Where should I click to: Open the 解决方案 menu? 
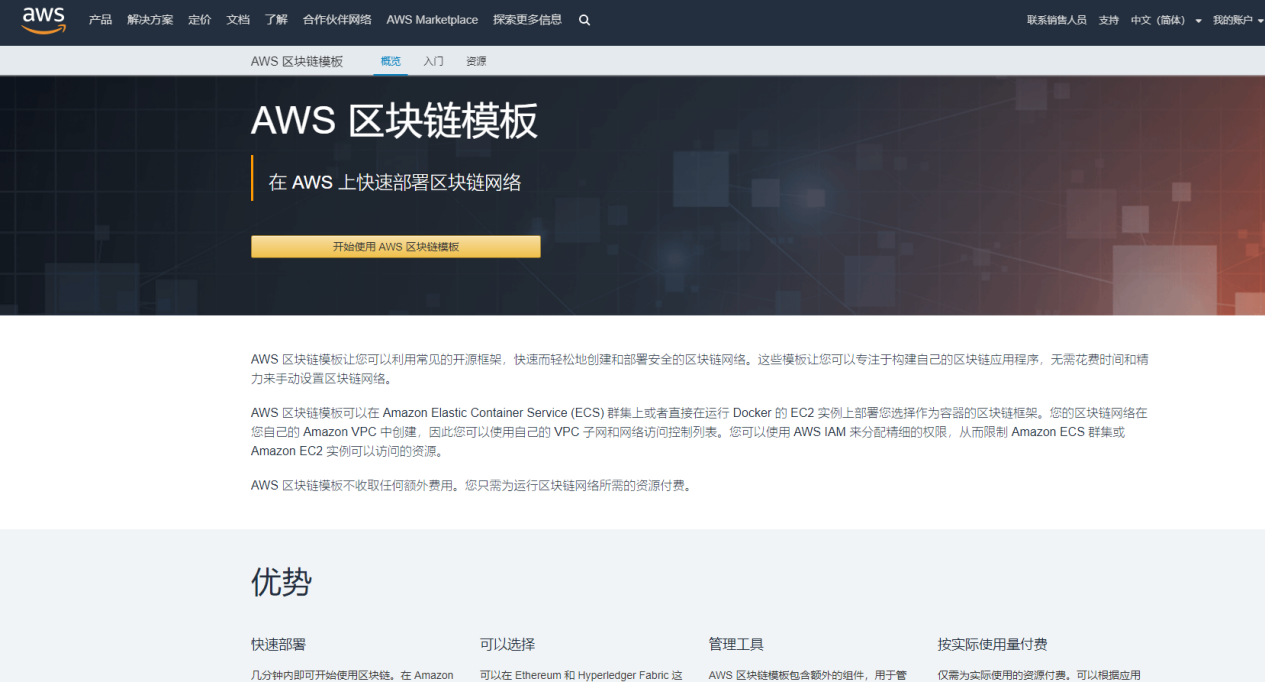[150, 20]
